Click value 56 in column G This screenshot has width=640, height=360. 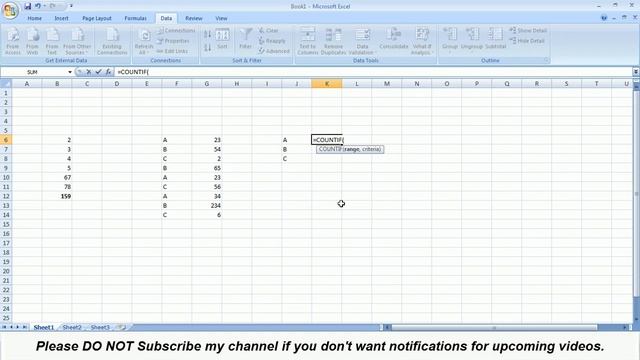coord(207,187)
